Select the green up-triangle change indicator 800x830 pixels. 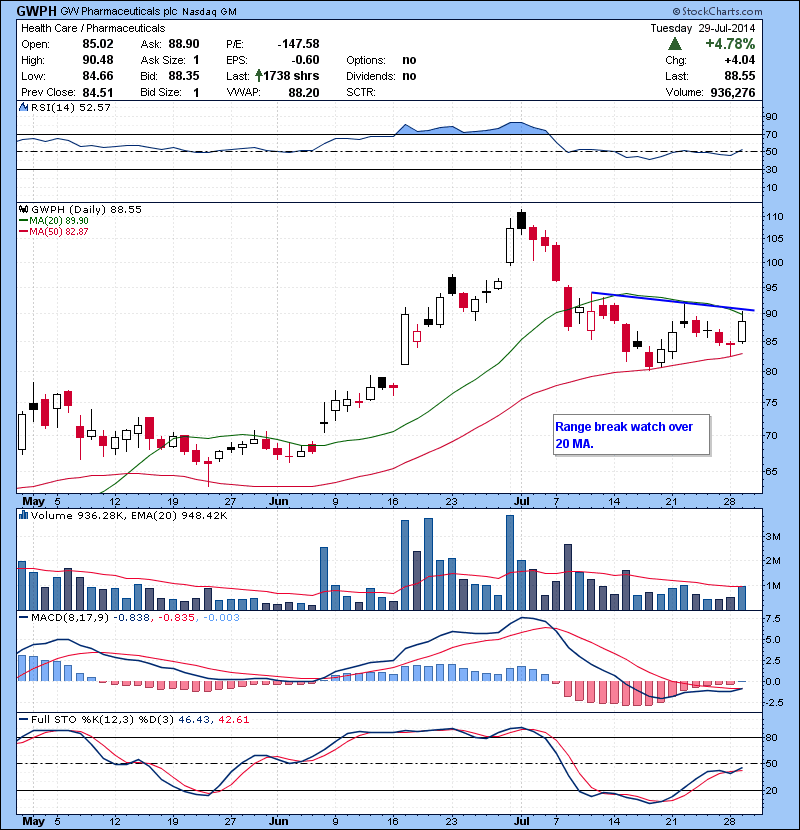click(x=675, y=43)
